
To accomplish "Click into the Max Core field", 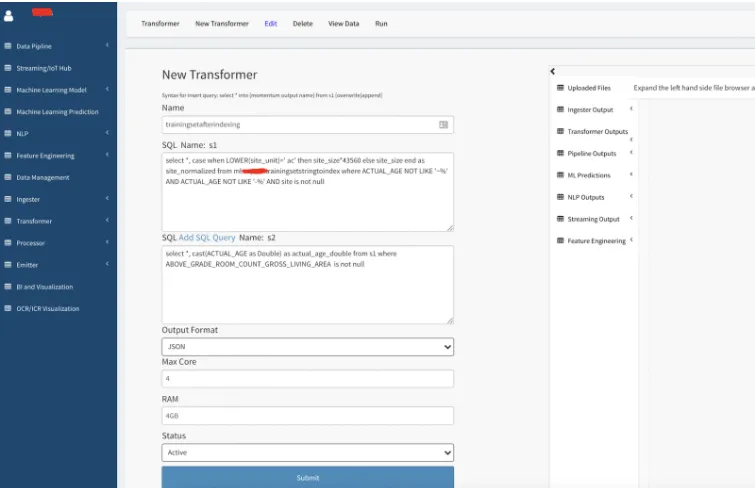I will (x=307, y=379).
